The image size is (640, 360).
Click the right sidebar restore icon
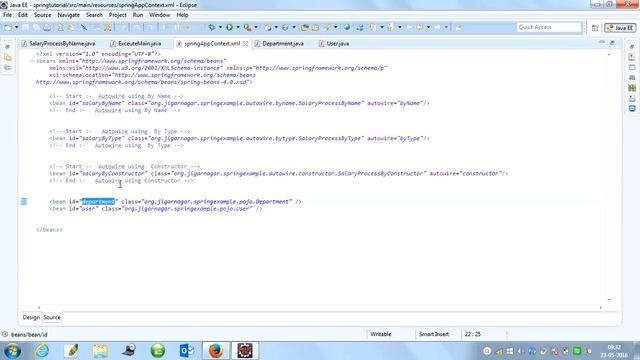(632, 47)
